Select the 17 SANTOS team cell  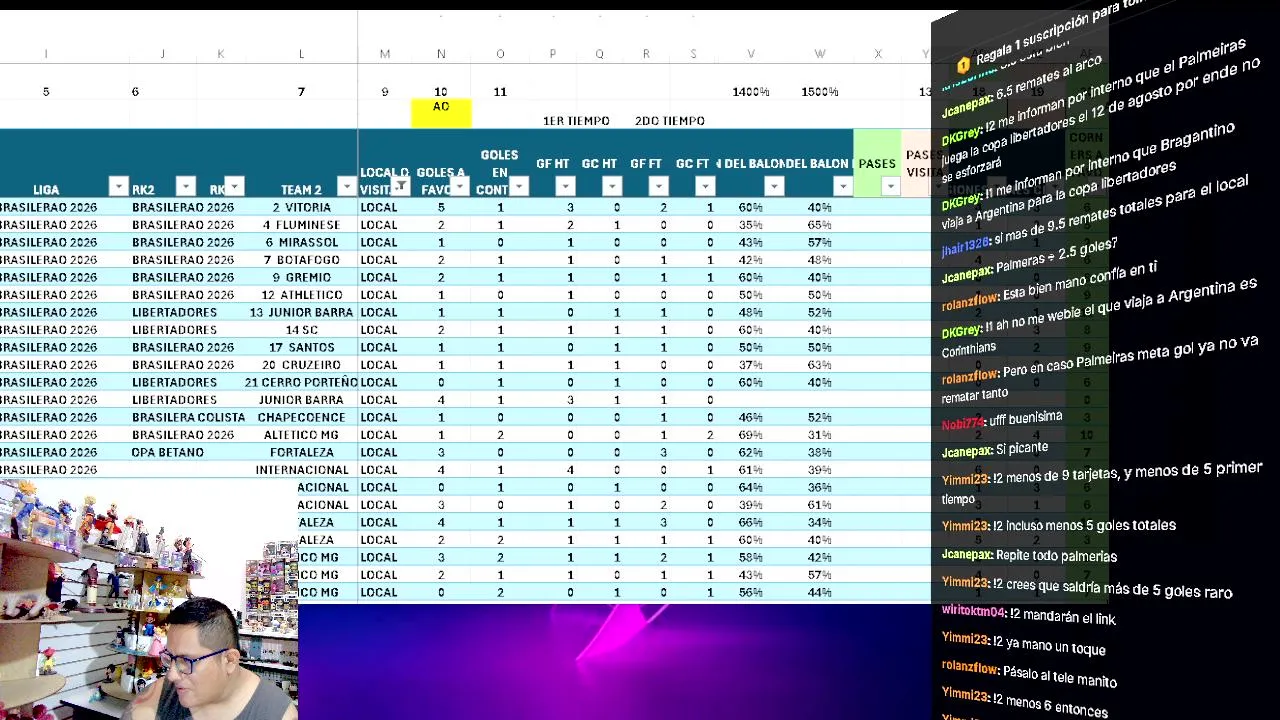(x=301, y=347)
